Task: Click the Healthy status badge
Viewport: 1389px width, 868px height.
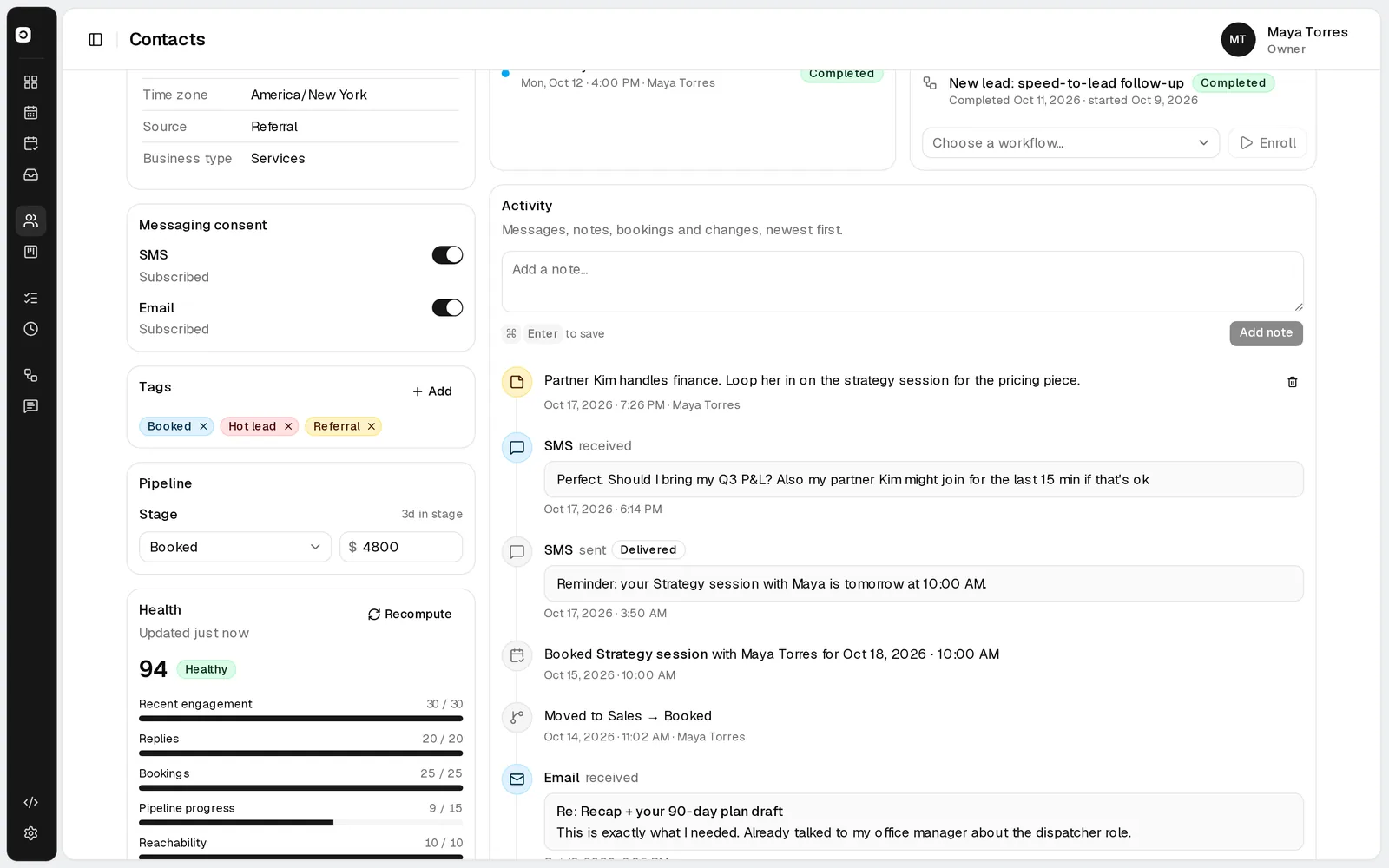Action: click(x=206, y=669)
